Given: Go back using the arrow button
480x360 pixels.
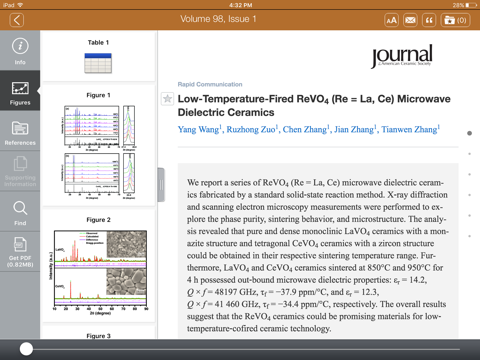Looking at the screenshot, I should [x=17, y=20].
